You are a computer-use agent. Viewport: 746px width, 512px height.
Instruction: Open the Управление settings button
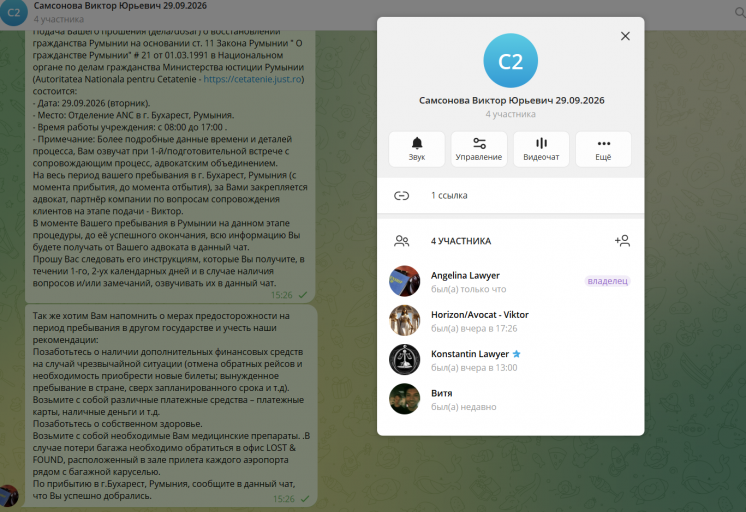pos(479,149)
